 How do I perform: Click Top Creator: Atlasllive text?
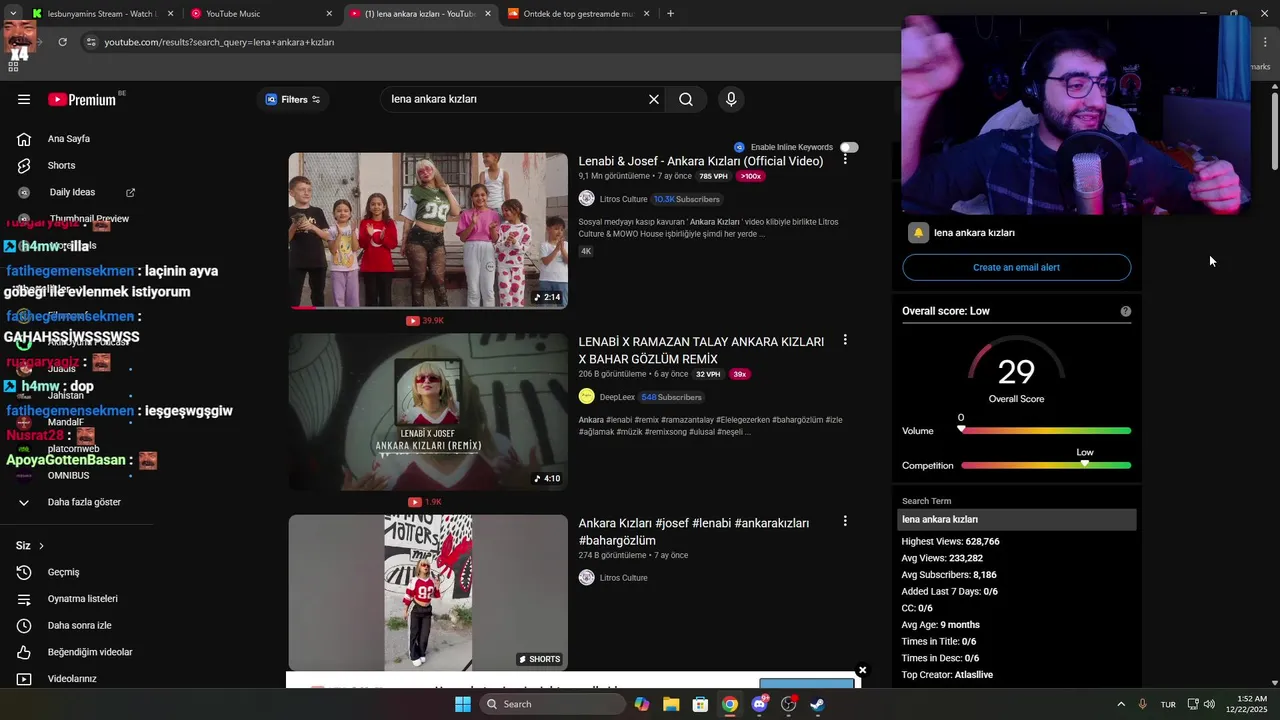pos(947,675)
